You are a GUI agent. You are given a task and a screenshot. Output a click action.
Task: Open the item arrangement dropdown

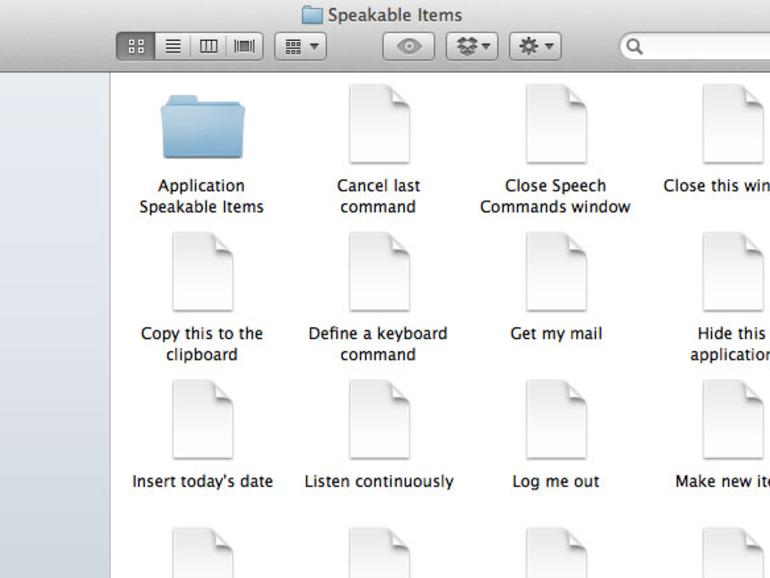tap(301, 47)
